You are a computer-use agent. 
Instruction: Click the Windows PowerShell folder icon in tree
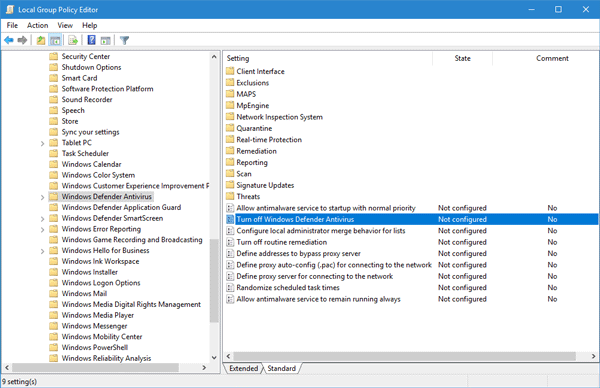tap(54, 347)
